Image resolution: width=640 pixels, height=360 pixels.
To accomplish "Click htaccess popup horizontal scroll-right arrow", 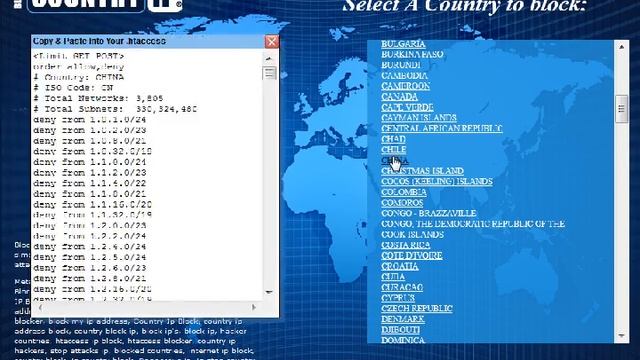I will point(253,307).
